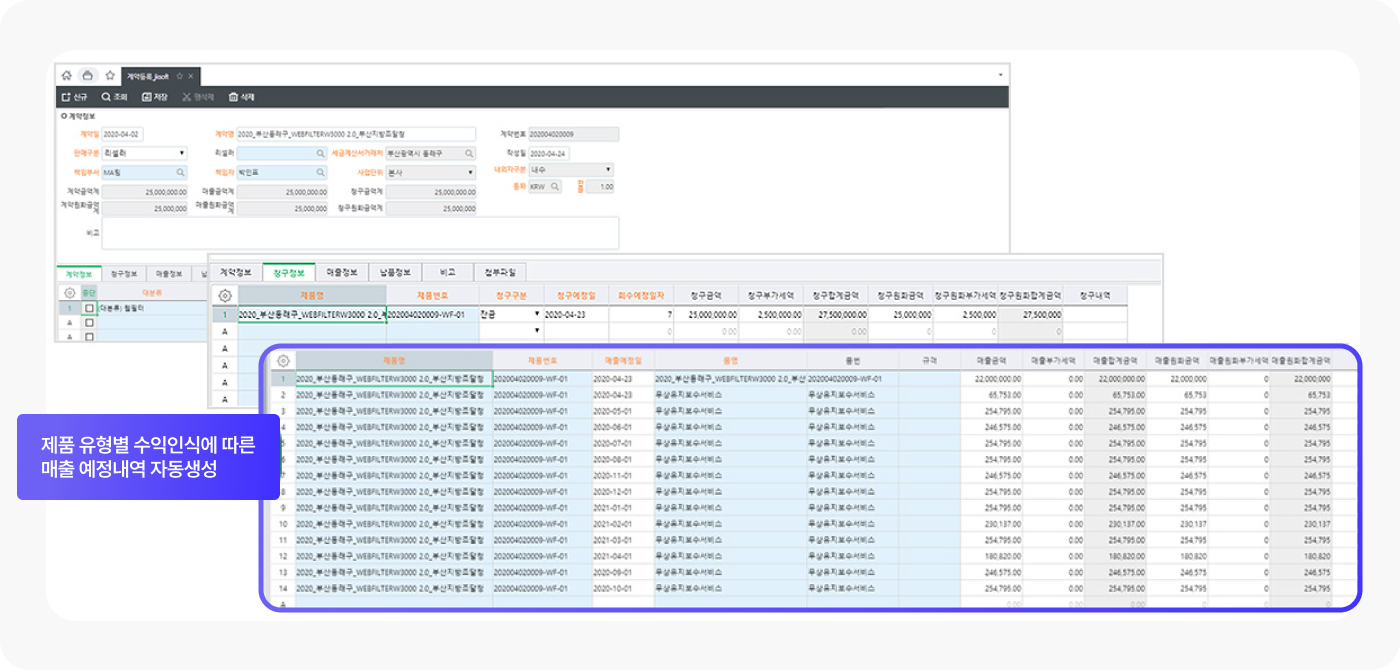Delete the selected row with 행삭제
The image size is (1400, 670).
198,97
